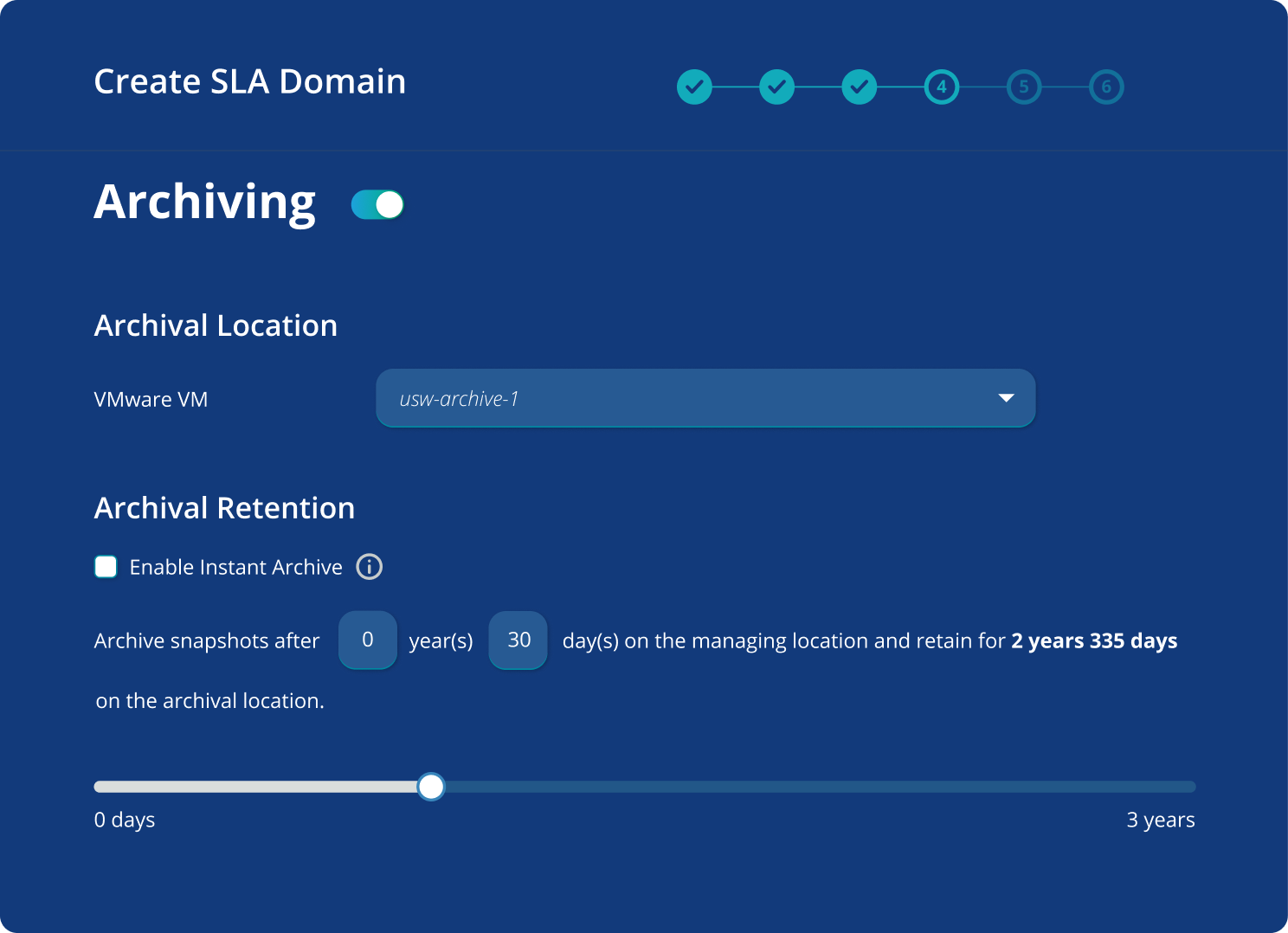Click the 2 years 335 days text
The image size is (1288, 933).
1094,640
